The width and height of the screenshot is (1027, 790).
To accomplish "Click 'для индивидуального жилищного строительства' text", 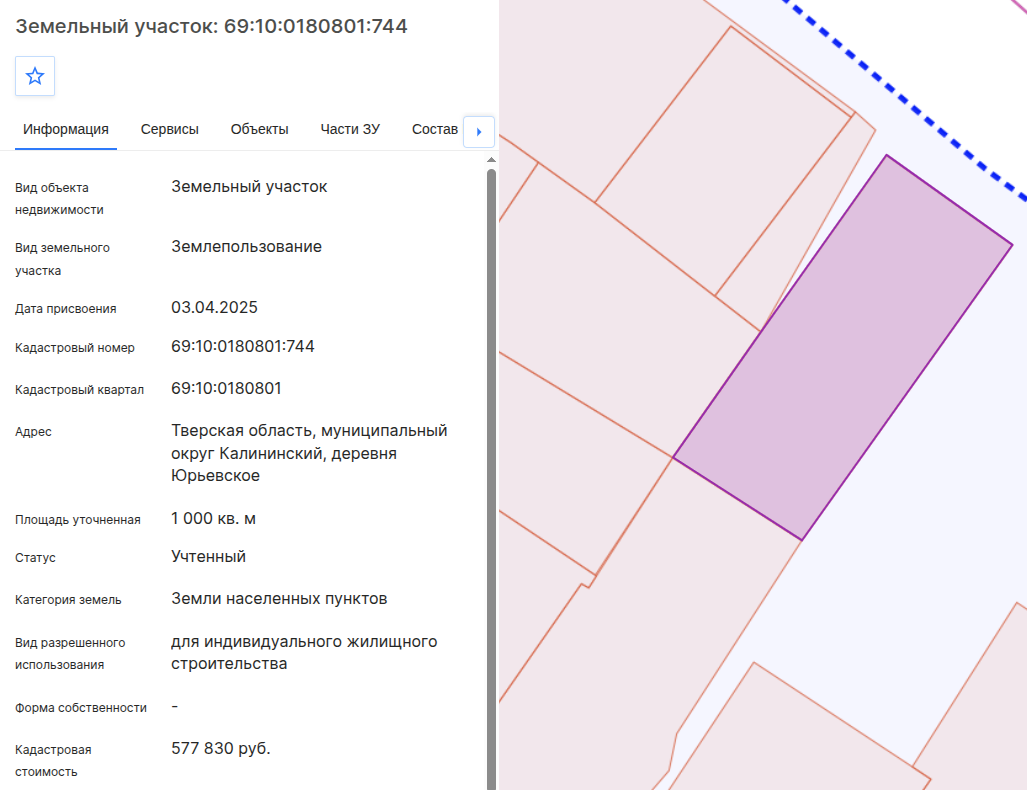I will click(x=304, y=652).
